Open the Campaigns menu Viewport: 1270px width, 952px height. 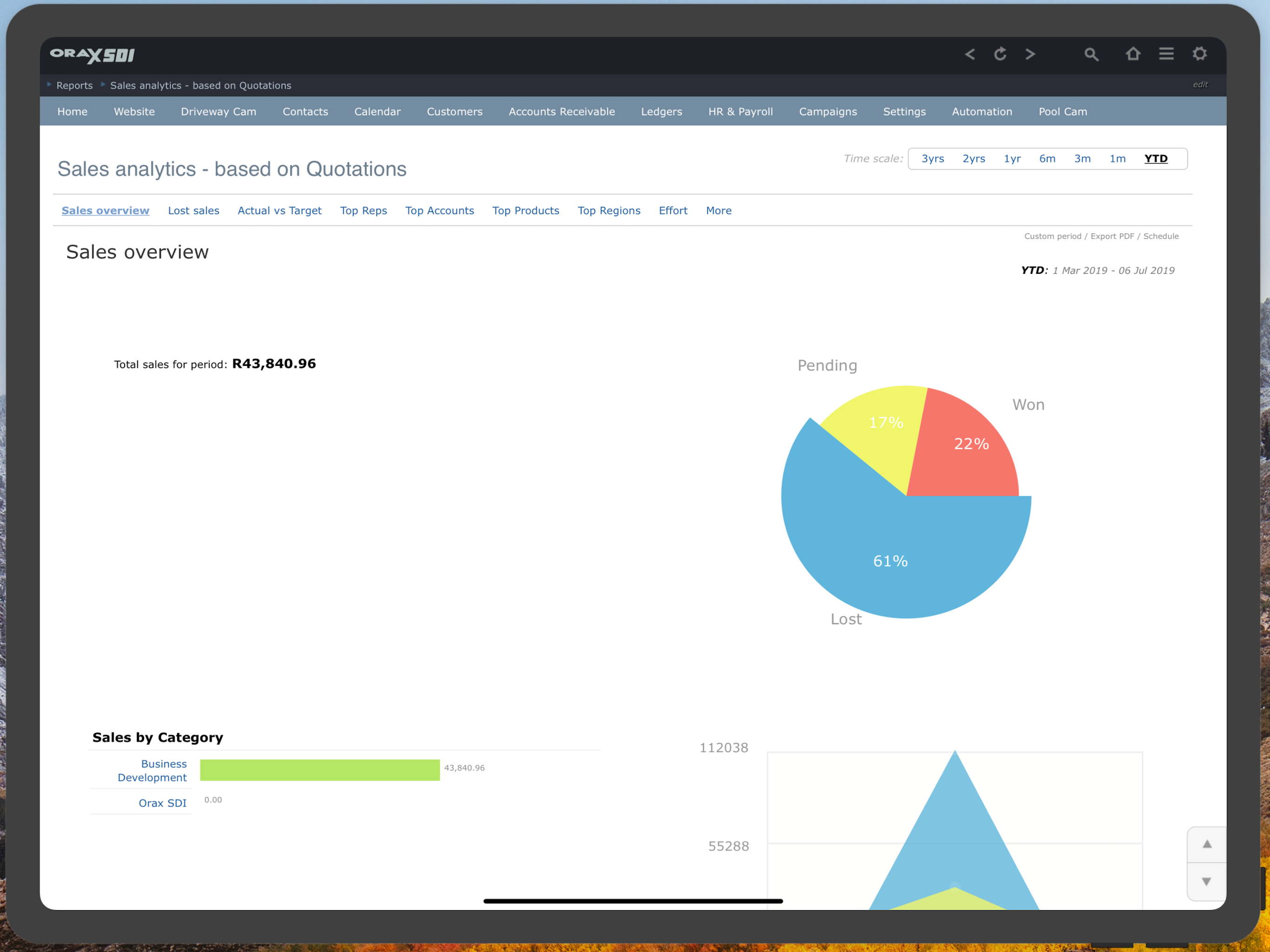click(828, 112)
